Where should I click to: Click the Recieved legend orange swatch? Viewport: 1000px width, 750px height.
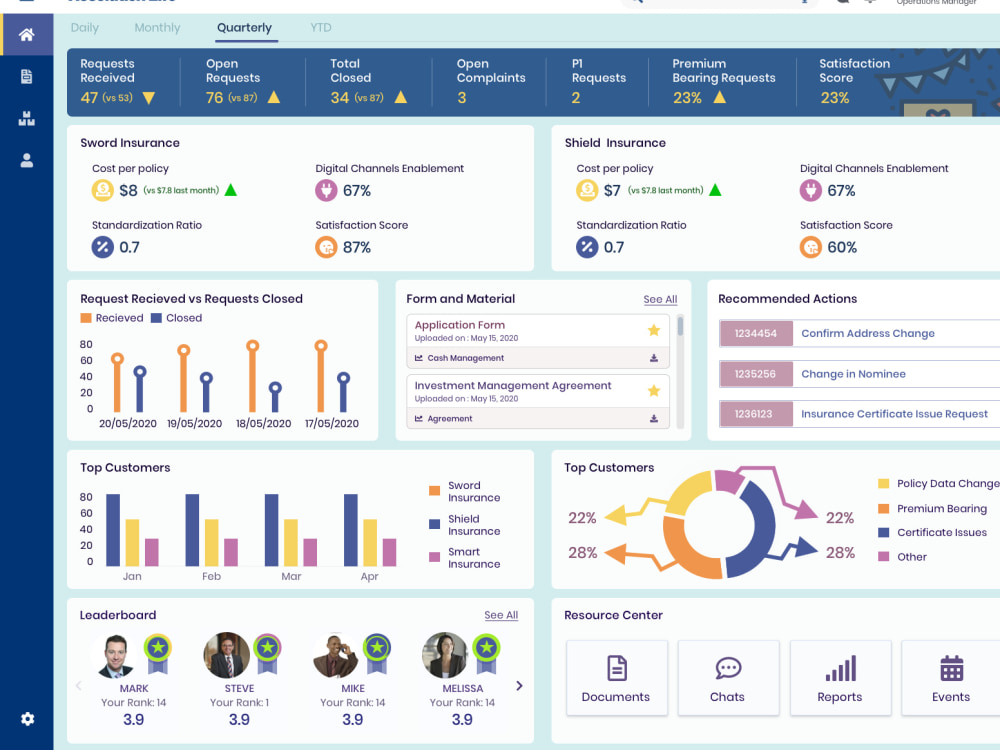tap(86, 318)
